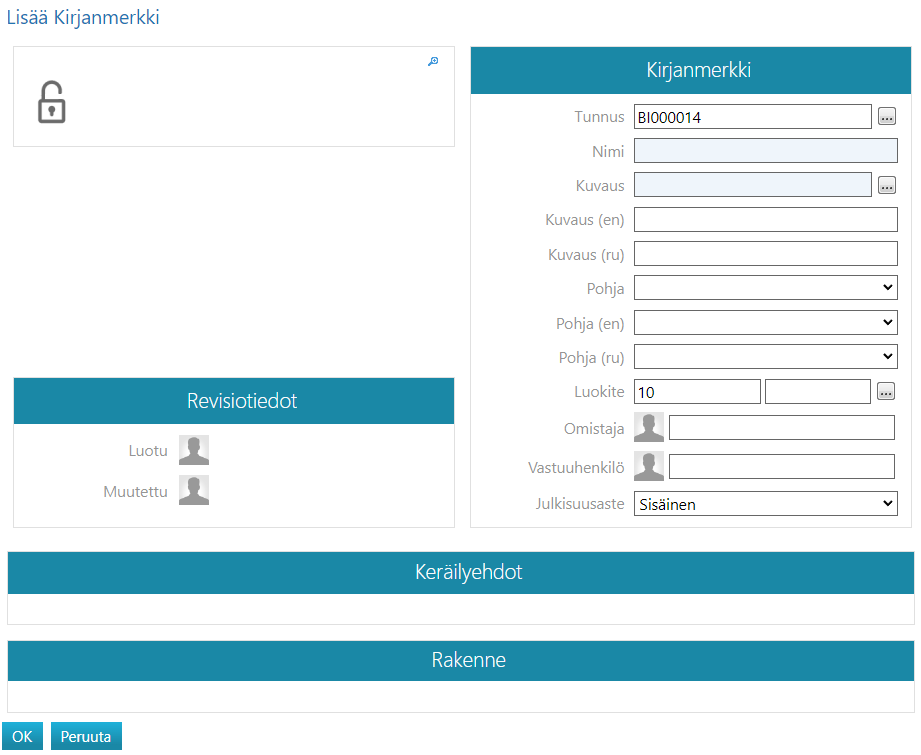Open the Pohja (ru) dropdown list
This screenshot has height=755, width=921.
[x=765, y=357]
